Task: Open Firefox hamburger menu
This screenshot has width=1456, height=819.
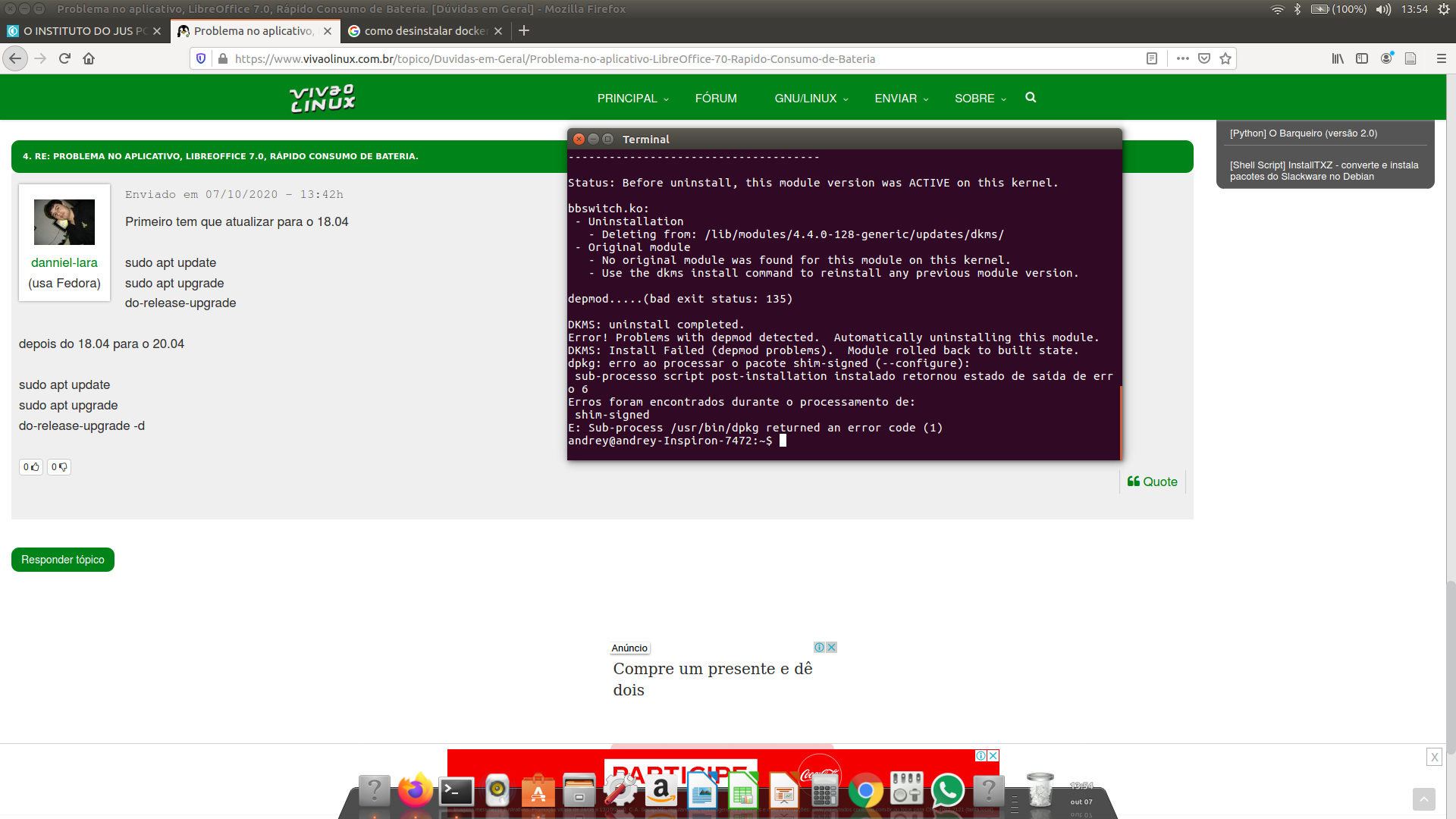Action: tap(1442, 58)
